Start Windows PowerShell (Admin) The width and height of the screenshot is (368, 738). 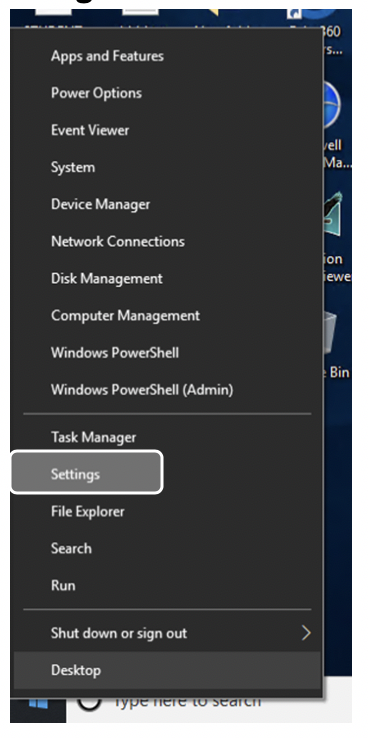pyautogui.click(x=167, y=390)
